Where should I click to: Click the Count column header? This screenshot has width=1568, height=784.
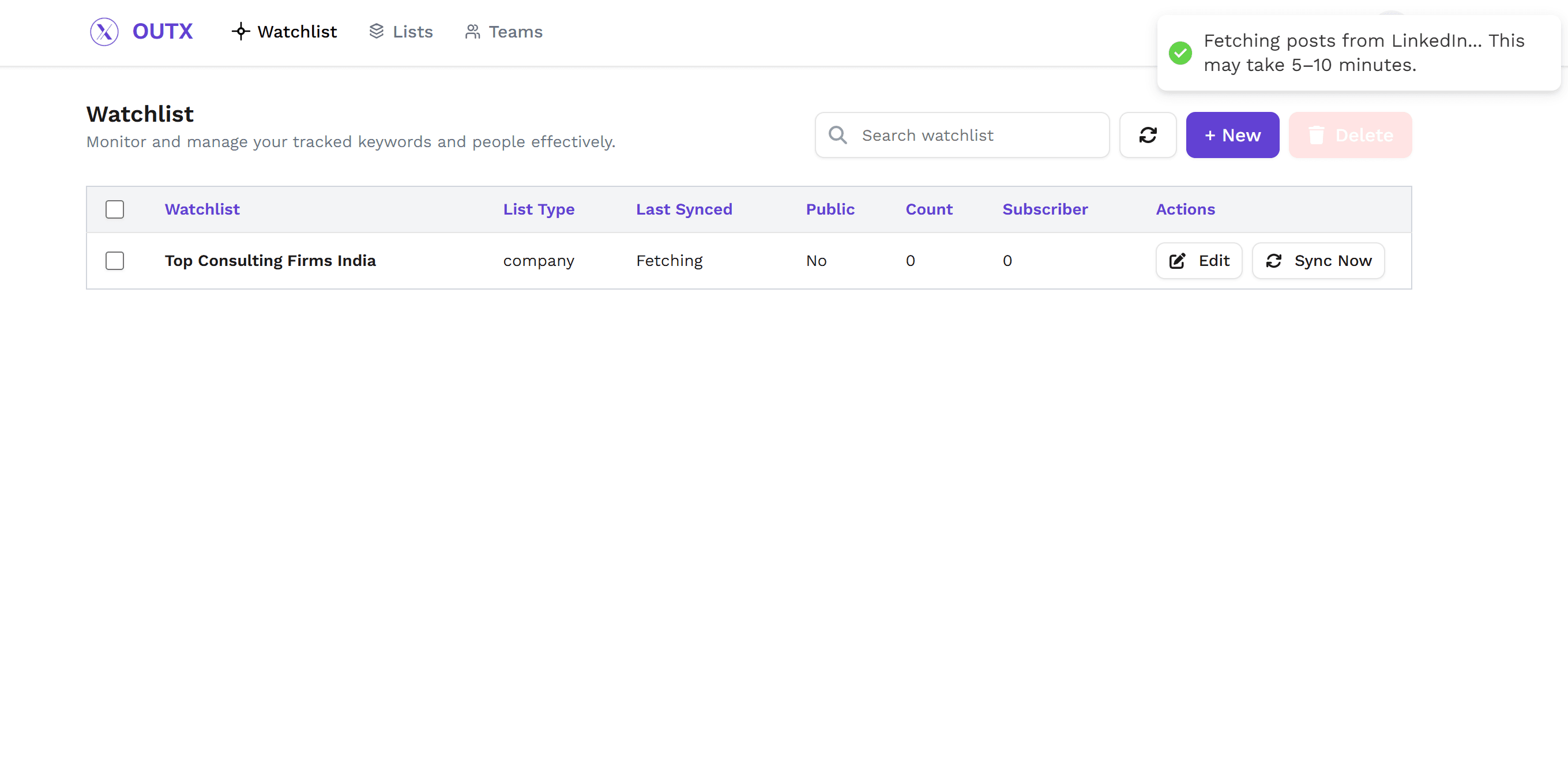click(928, 209)
